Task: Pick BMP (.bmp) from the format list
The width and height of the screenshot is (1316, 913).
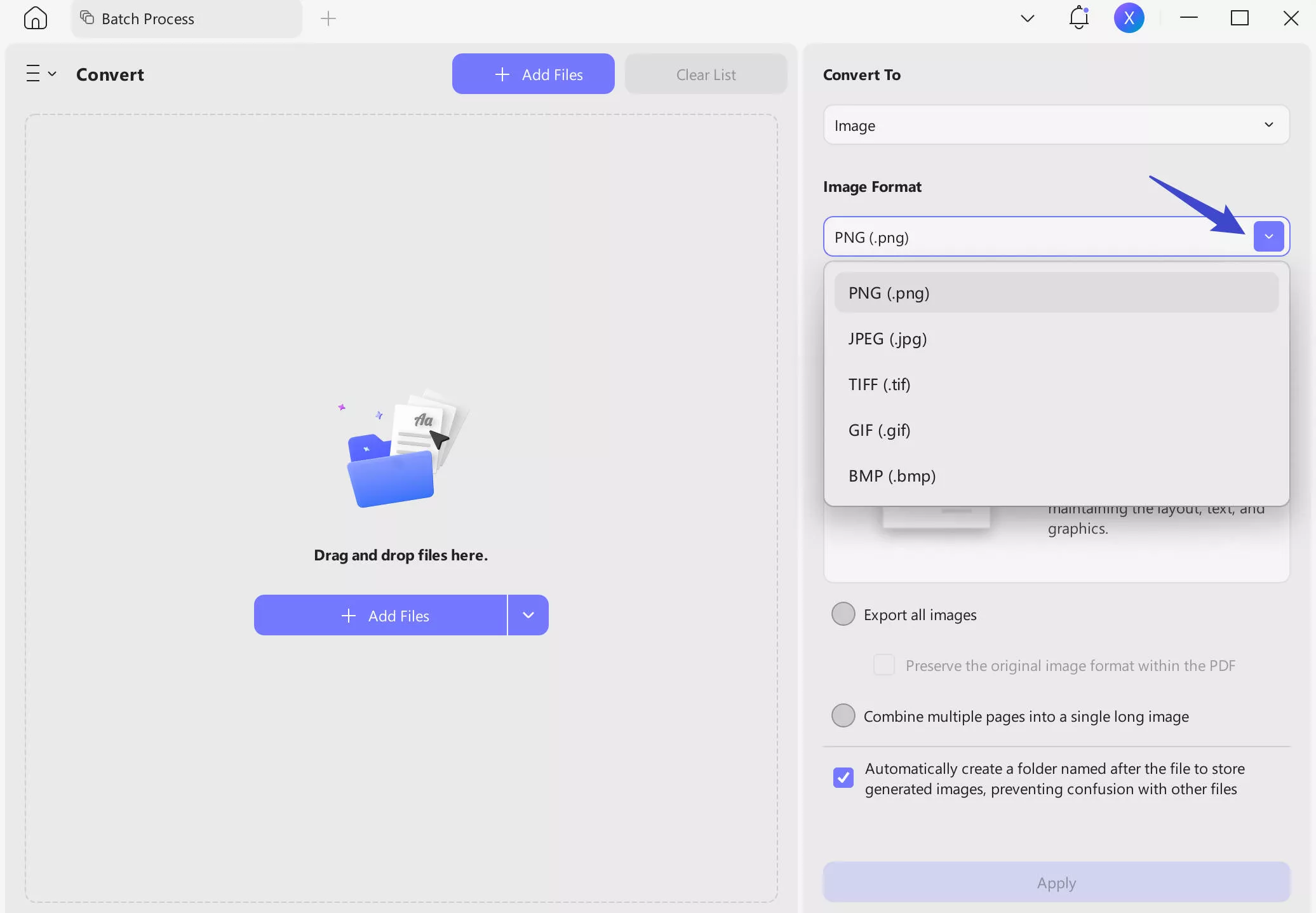Action: pyautogui.click(x=892, y=476)
